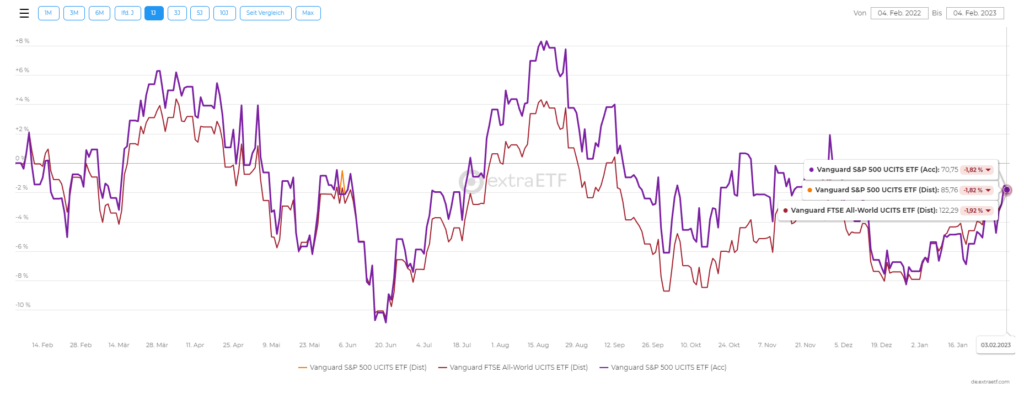The width and height of the screenshot is (1024, 394).
Task: Choose the lfd. J range
Action: [x=127, y=13]
